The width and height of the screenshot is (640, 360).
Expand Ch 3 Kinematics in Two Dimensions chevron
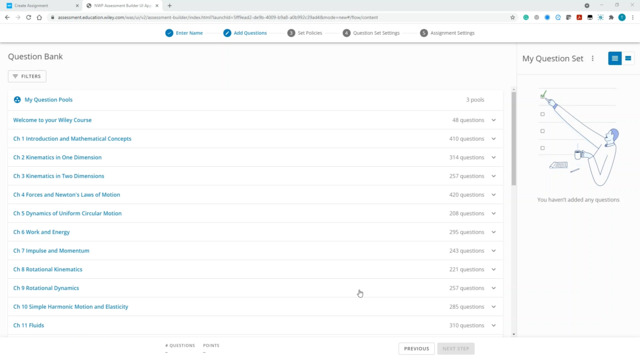tap(493, 176)
